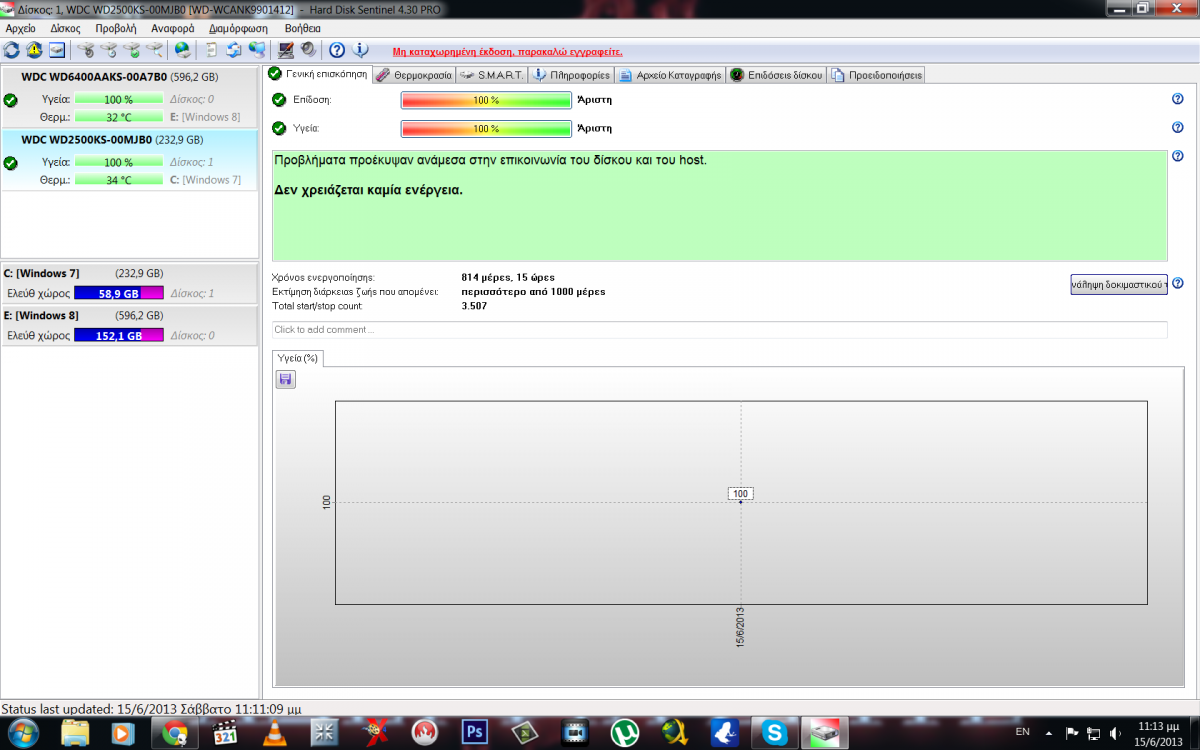
Task: Select the C: [Windows 7] partition entry
Action: [x=130, y=283]
